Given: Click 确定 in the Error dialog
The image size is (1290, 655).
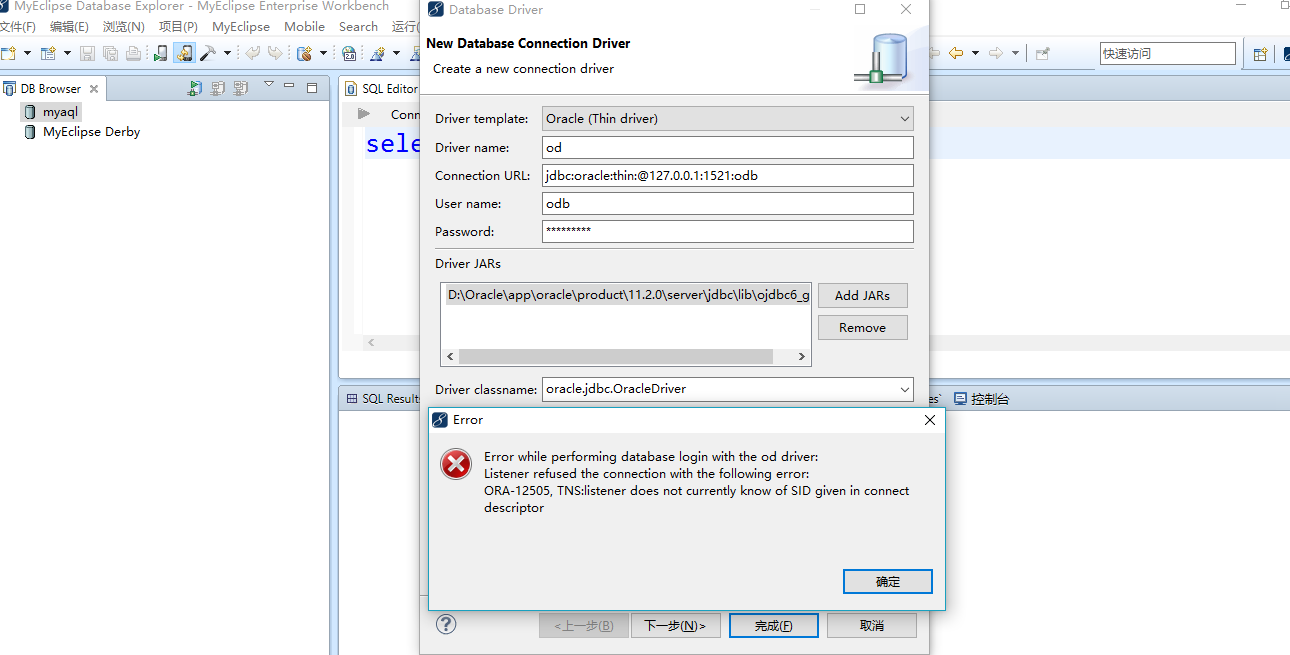Looking at the screenshot, I should (888, 582).
